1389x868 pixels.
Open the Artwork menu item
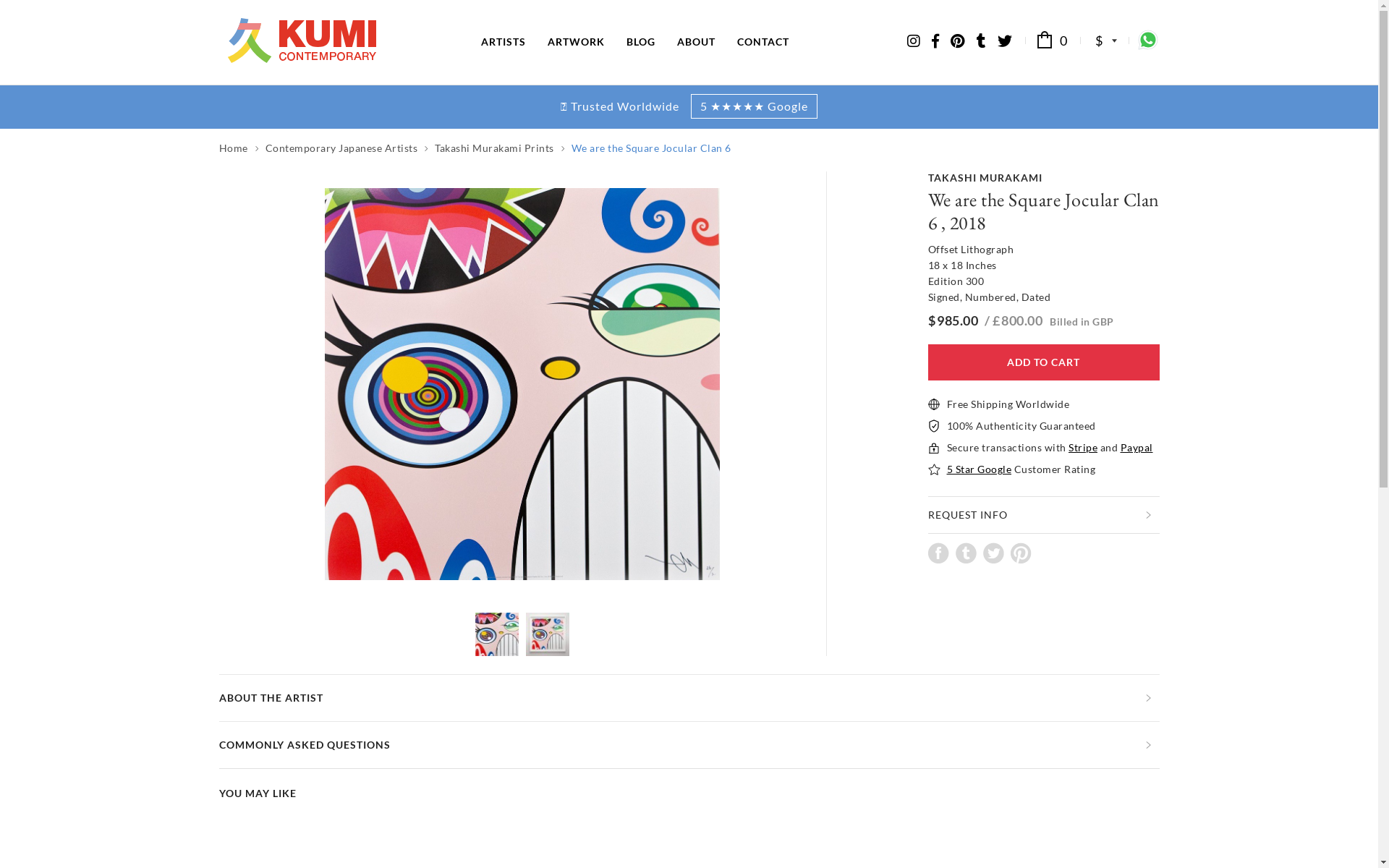pos(576,42)
